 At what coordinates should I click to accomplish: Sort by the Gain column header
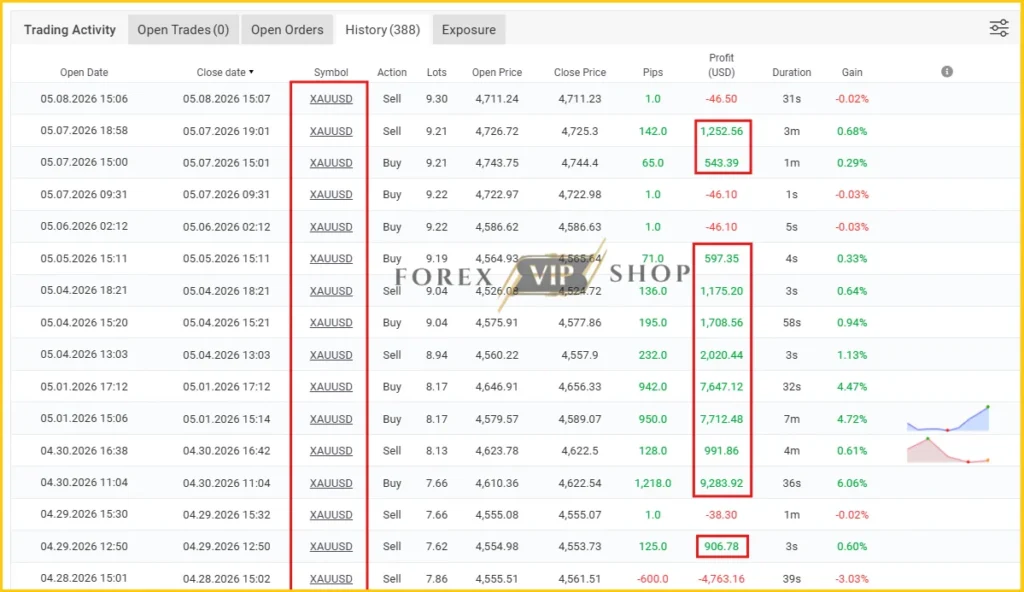pos(852,73)
